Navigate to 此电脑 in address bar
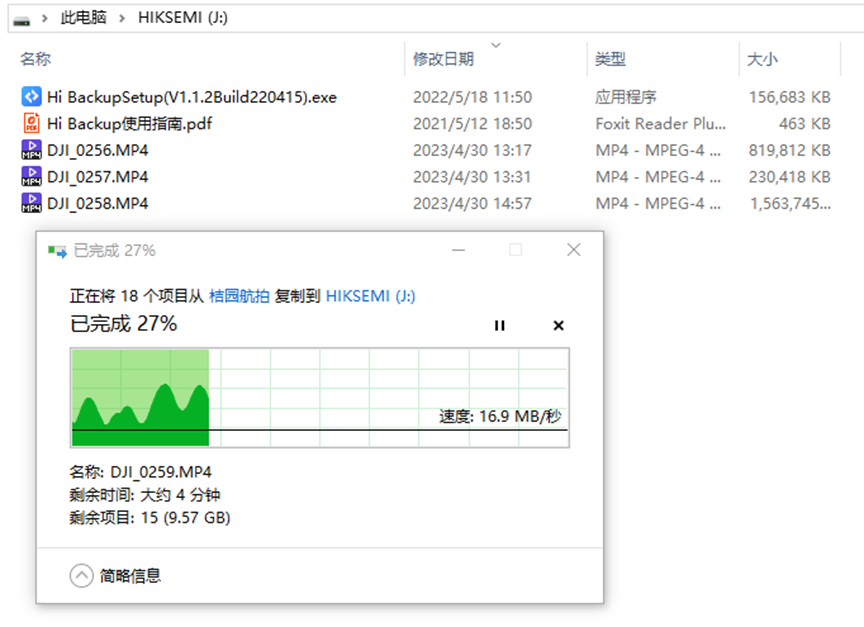Image resolution: width=864 pixels, height=627 pixels. coord(84,18)
